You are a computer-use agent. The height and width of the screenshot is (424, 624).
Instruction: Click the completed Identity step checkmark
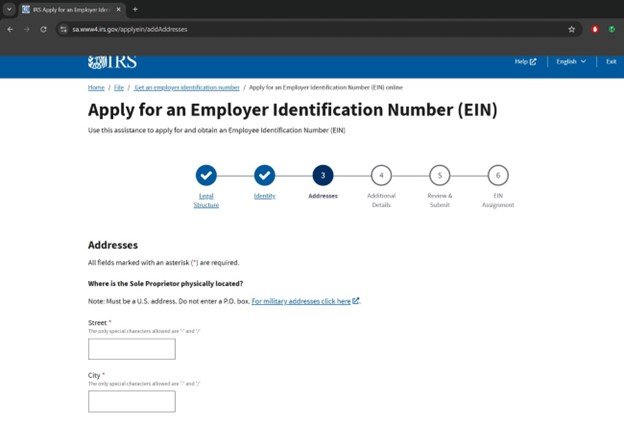(x=264, y=175)
